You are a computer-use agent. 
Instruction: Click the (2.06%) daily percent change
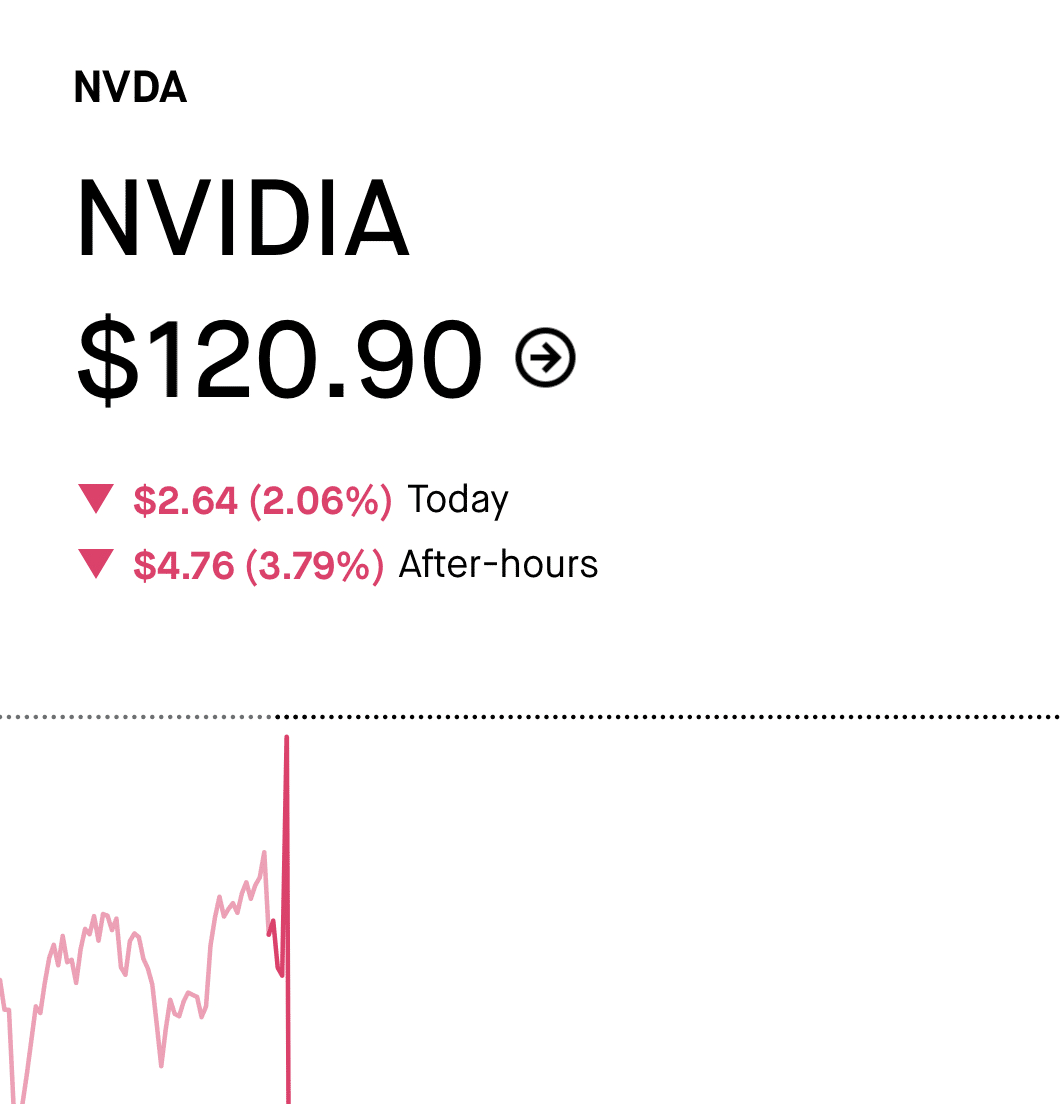click(320, 500)
